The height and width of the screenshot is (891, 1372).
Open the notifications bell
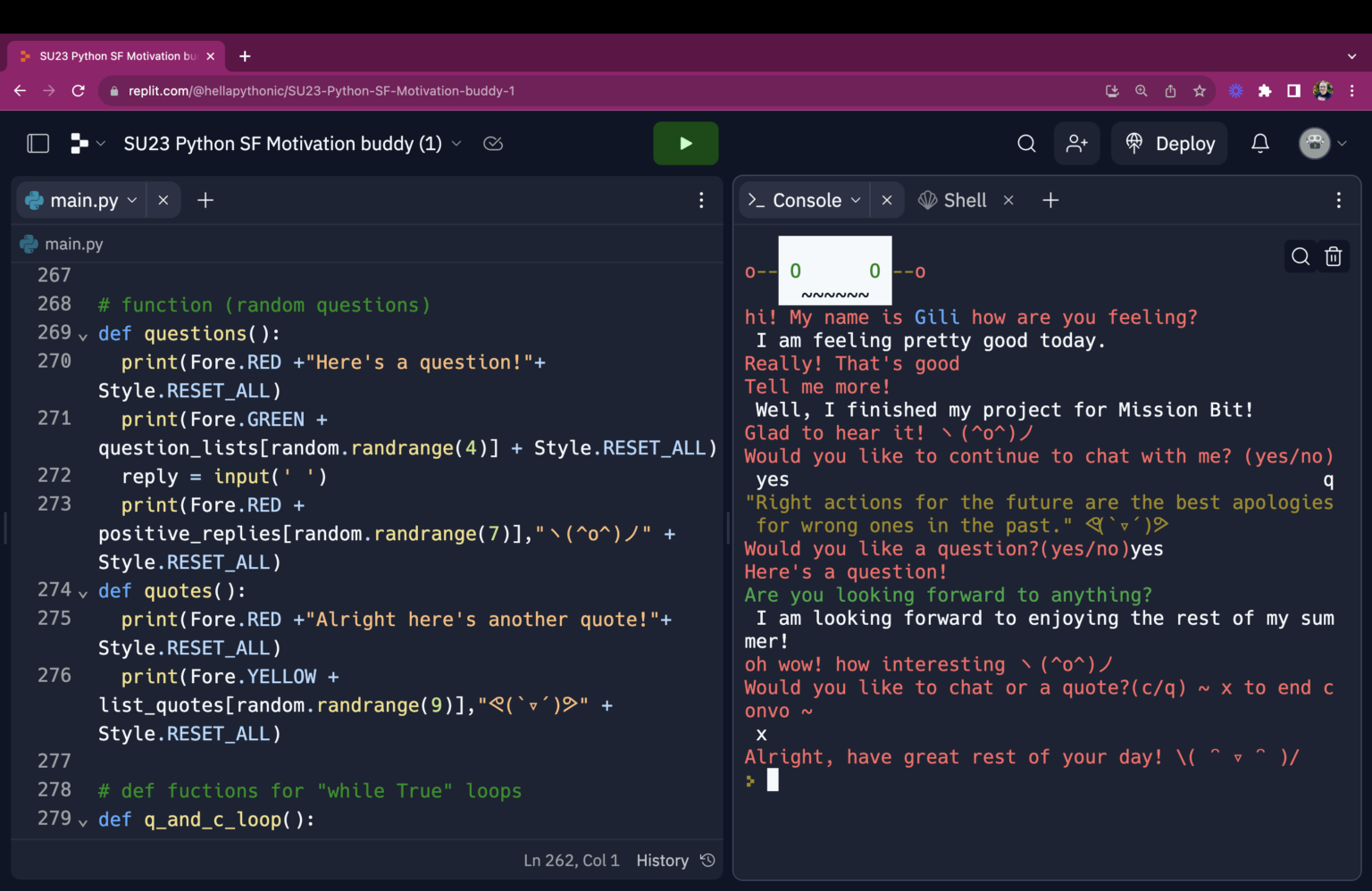point(1259,144)
